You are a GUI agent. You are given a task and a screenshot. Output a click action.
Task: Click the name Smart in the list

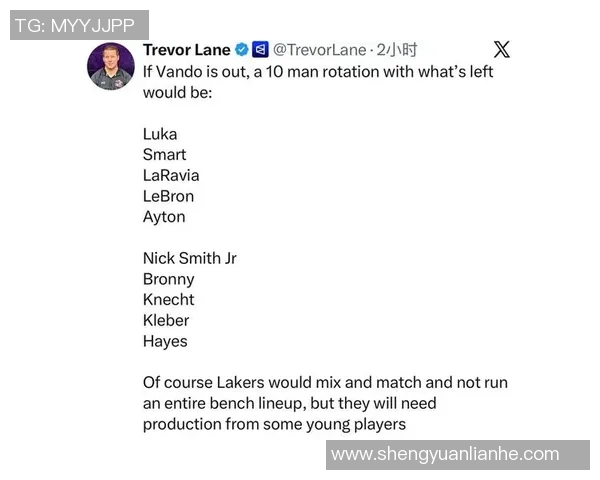point(165,155)
